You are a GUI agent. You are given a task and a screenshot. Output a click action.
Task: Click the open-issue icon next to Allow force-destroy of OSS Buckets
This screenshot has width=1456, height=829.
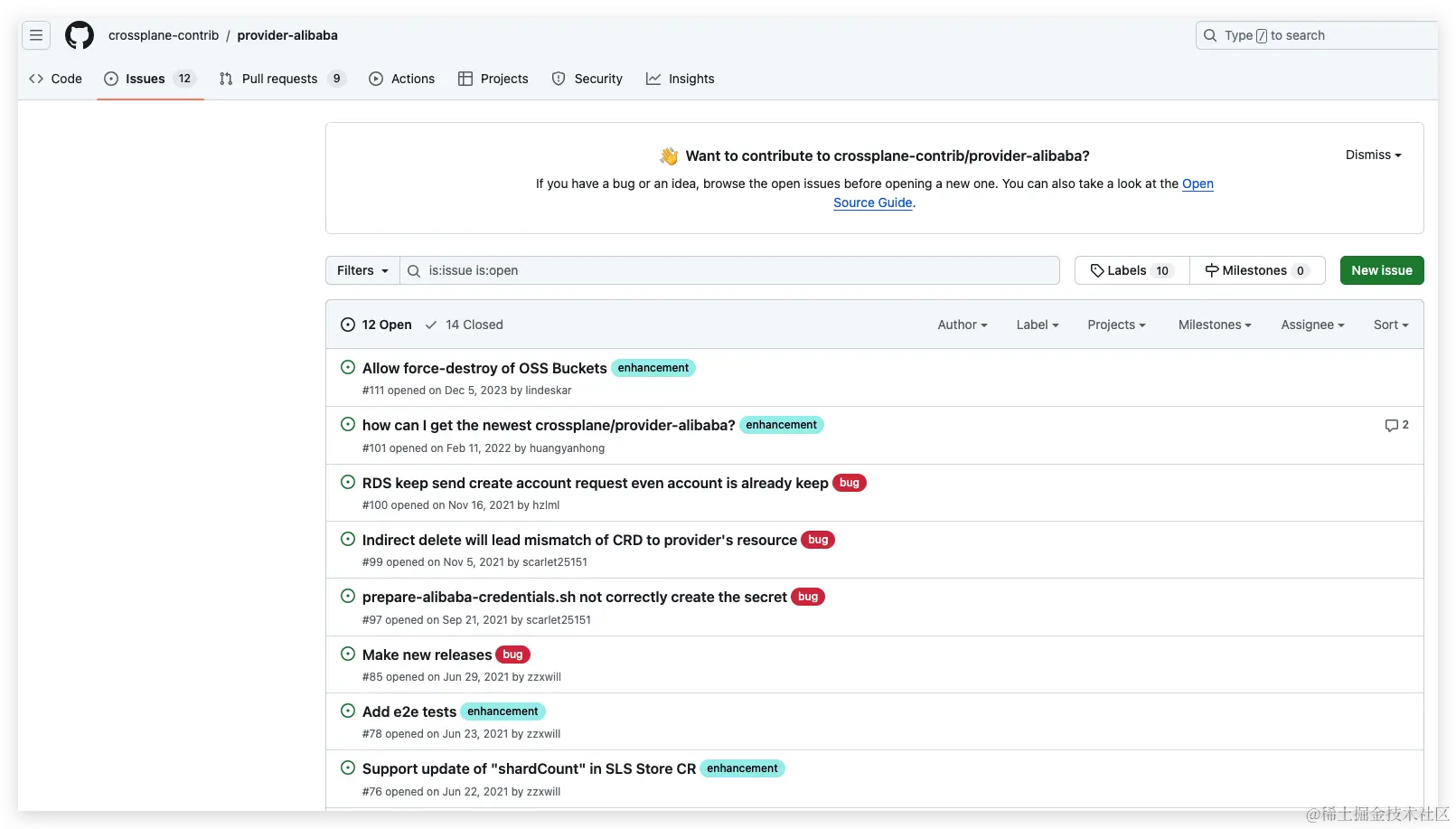pyautogui.click(x=348, y=367)
